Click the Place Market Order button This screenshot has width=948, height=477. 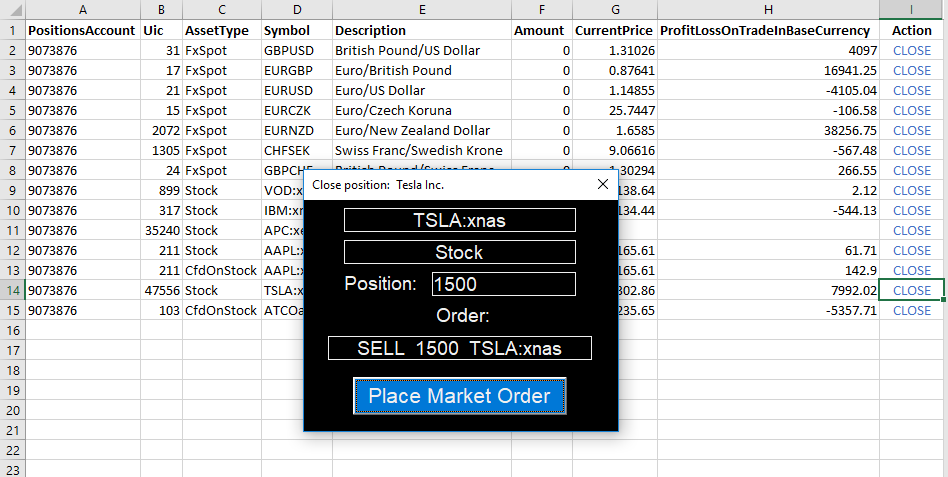pyautogui.click(x=459, y=396)
